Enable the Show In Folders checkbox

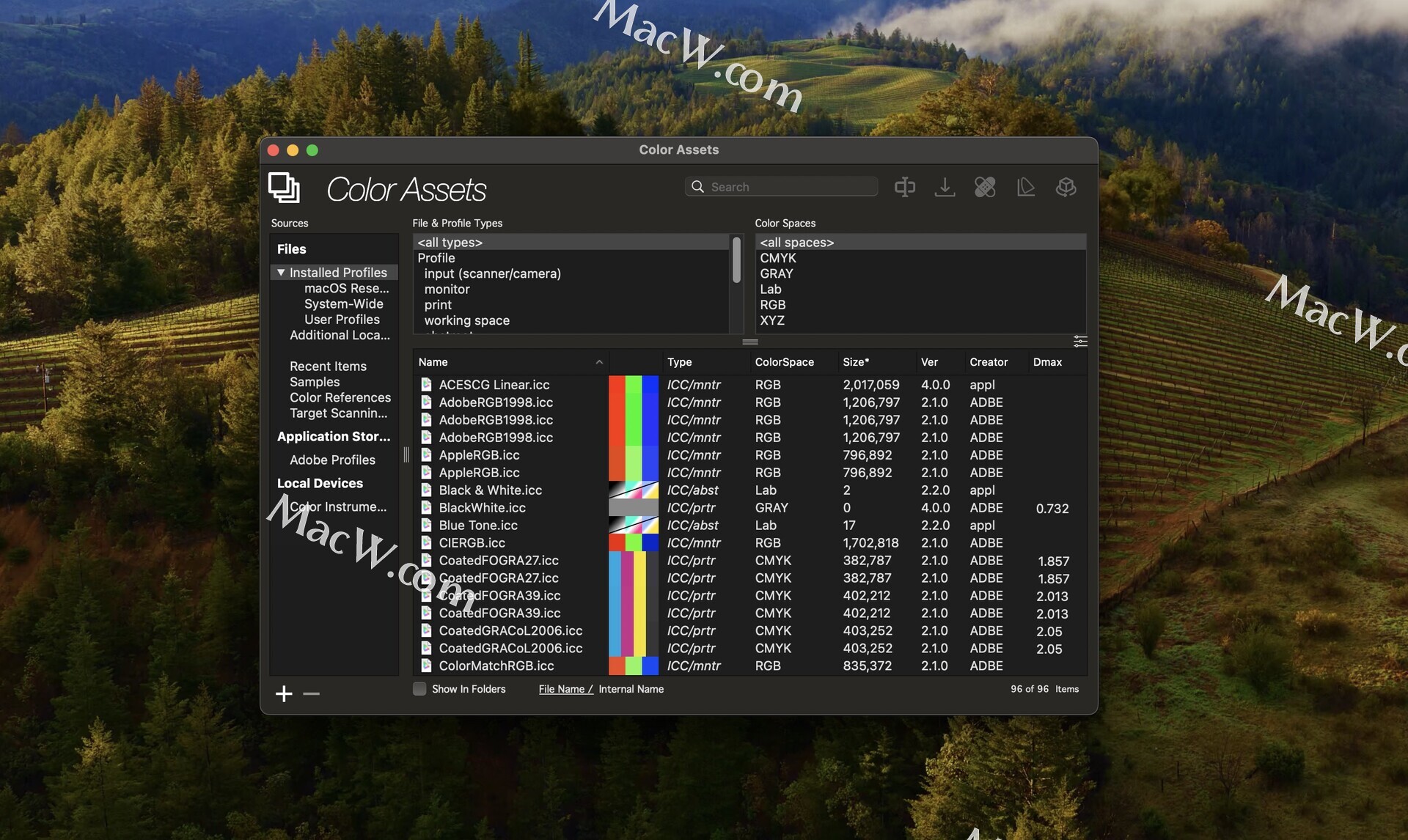coord(419,689)
